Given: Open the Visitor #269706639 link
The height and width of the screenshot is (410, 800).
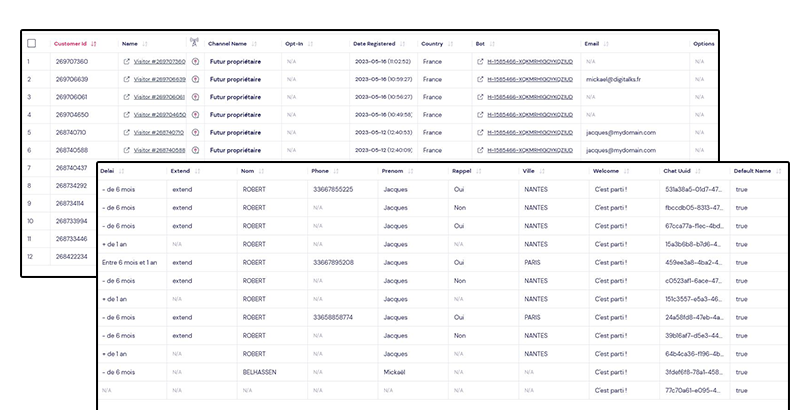Looking at the screenshot, I should (x=159, y=80).
